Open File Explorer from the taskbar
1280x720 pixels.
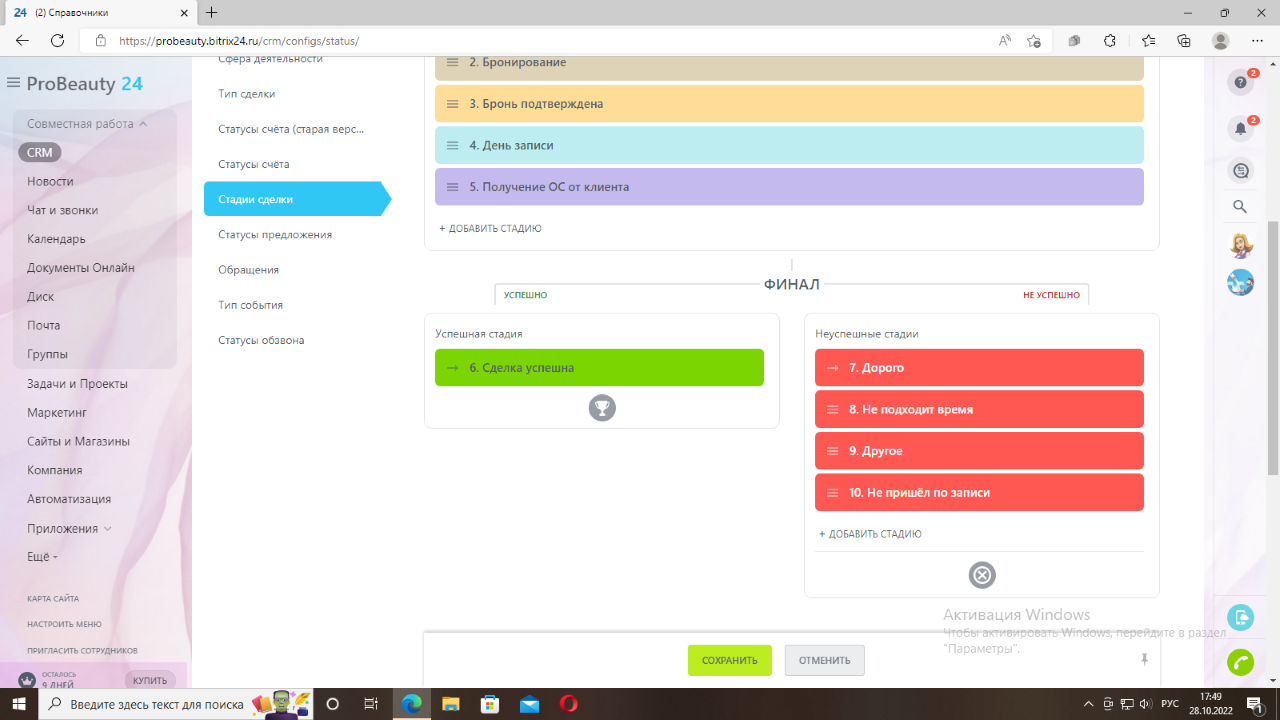pyautogui.click(x=450, y=704)
